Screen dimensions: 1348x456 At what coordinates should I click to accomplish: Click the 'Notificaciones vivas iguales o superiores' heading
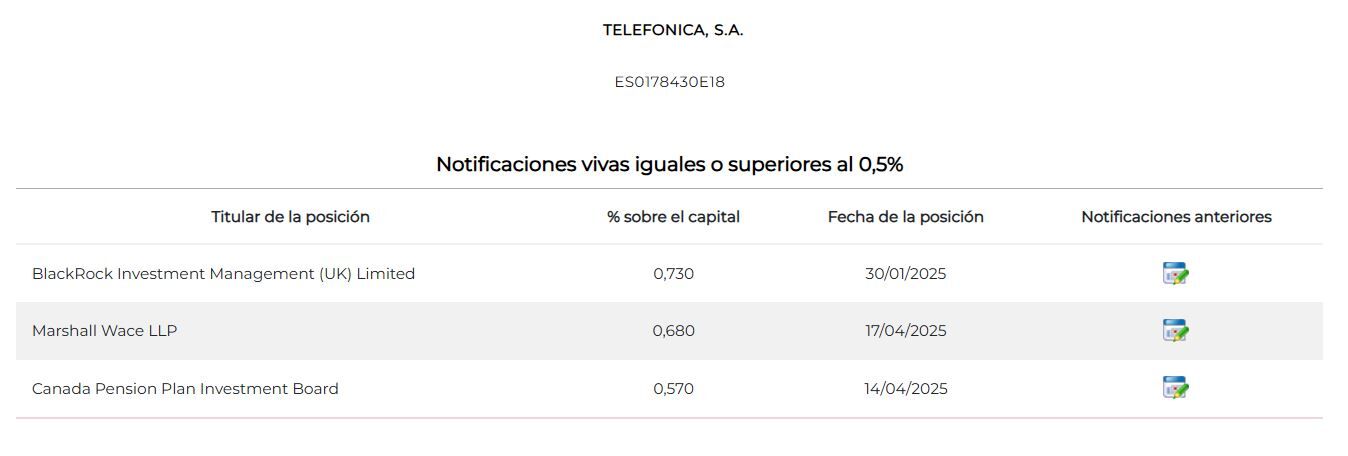point(669,164)
